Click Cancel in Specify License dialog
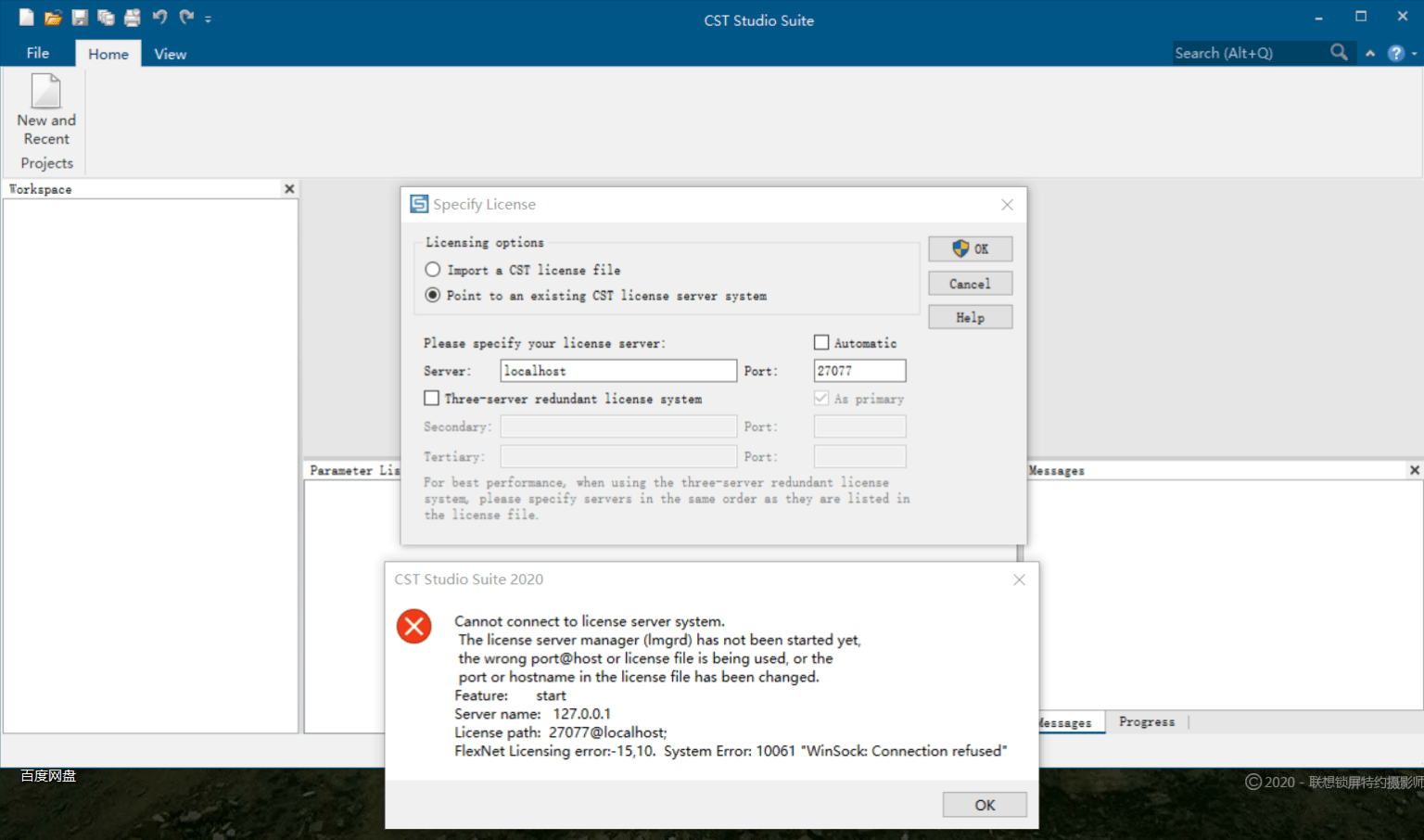Viewport: 1424px width, 840px height. (970, 284)
